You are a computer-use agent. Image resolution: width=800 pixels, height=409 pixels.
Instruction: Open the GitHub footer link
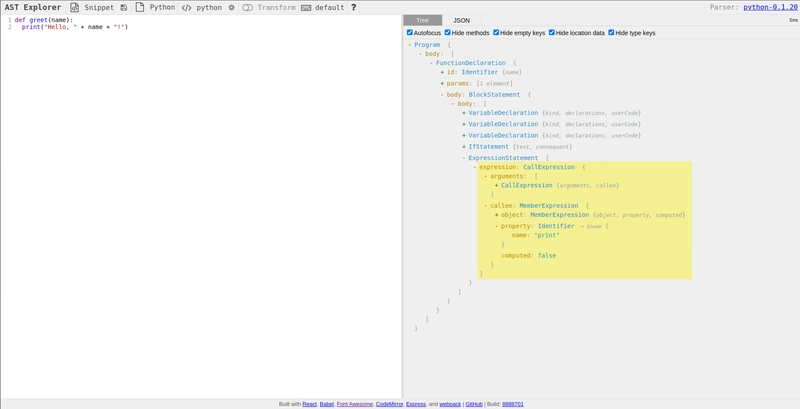474,404
